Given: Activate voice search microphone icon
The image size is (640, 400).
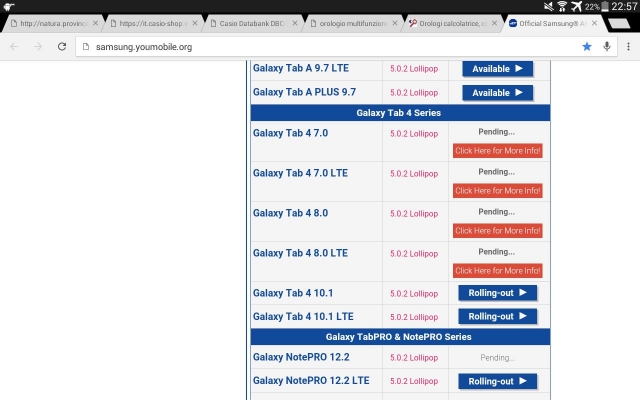Looking at the screenshot, I should click(x=607, y=47).
